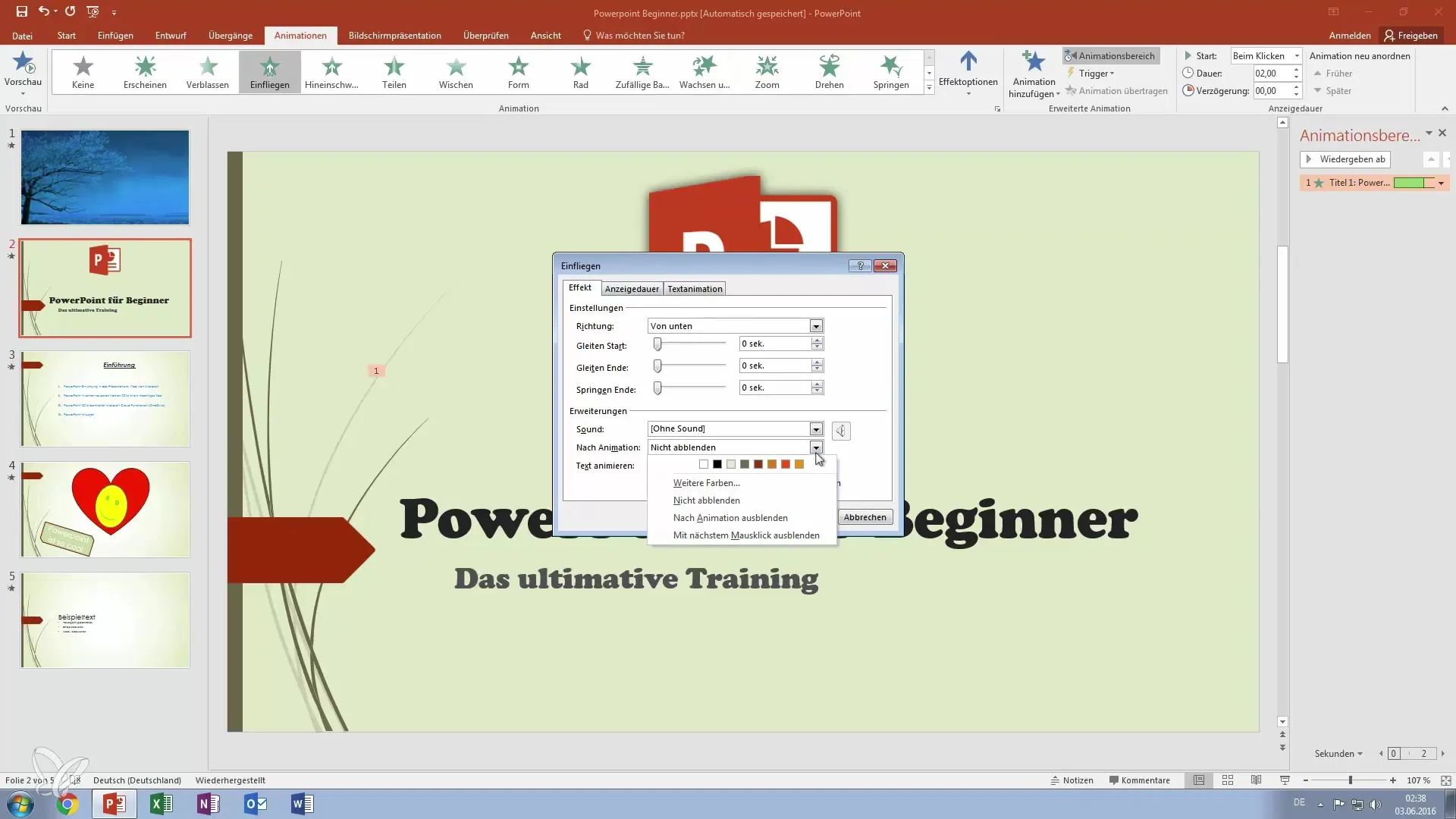Open the Sekunden timeline zoom dropdown
Screen dimensions: 1456x819
[x=1338, y=753]
